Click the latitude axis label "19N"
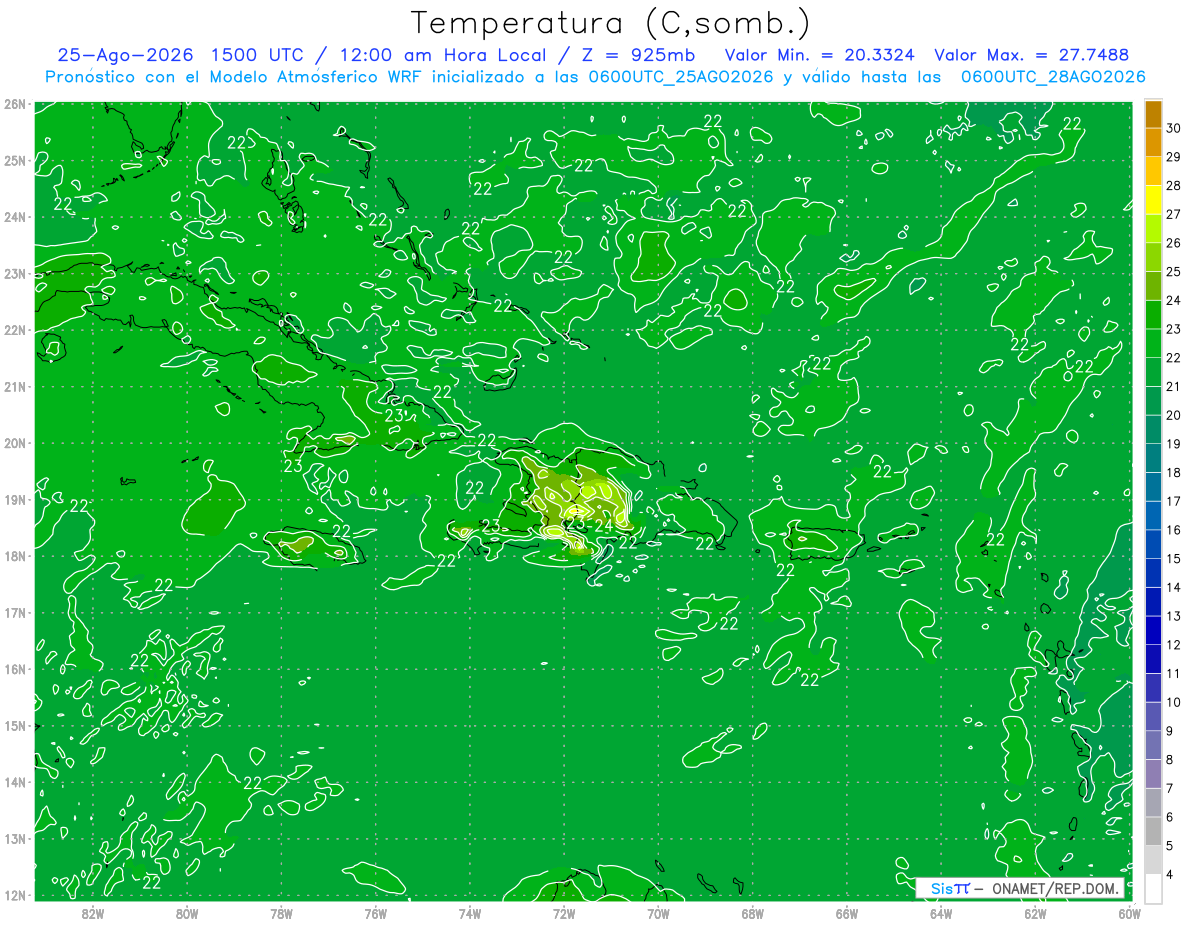The height and width of the screenshot is (927, 1200). [15, 499]
